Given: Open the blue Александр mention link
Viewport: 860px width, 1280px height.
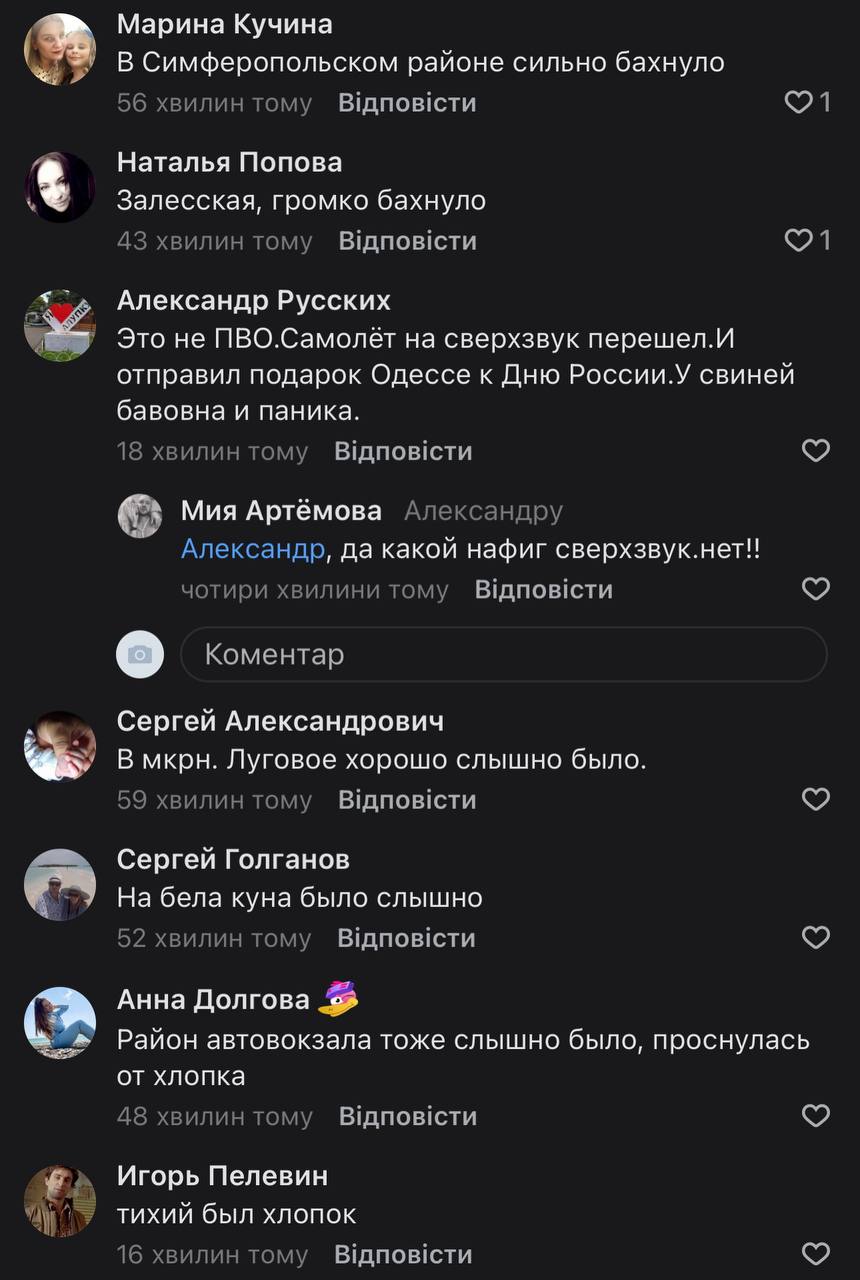Looking at the screenshot, I should [x=253, y=549].
